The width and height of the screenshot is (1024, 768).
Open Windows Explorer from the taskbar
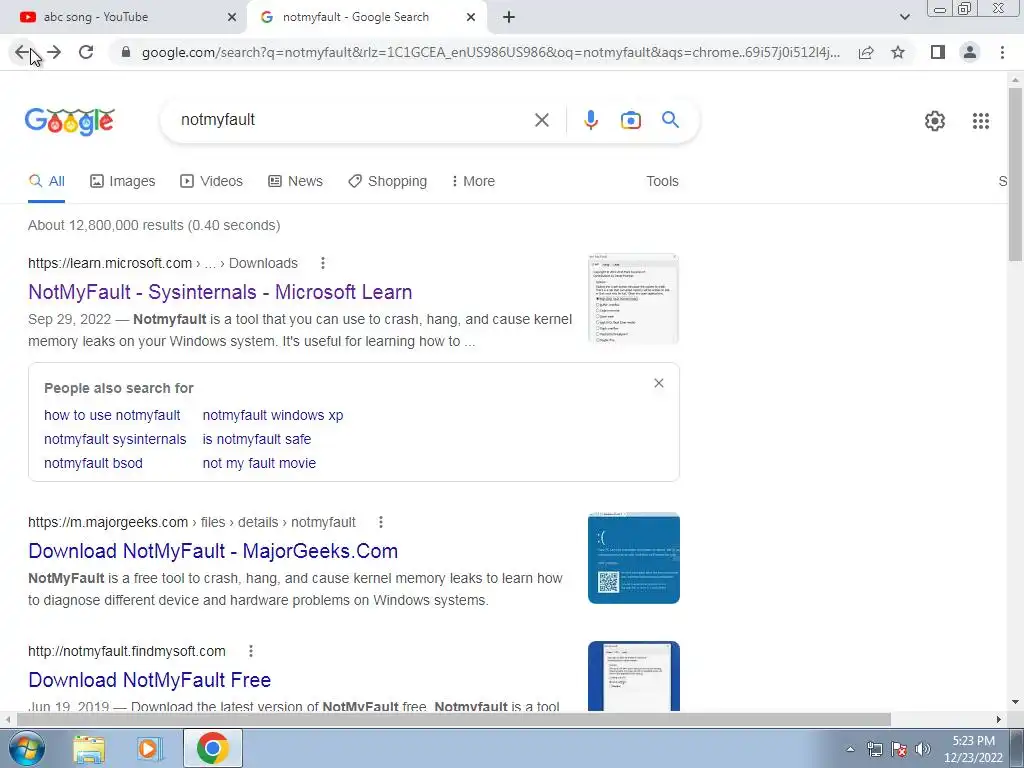click(x=89, y=748)
